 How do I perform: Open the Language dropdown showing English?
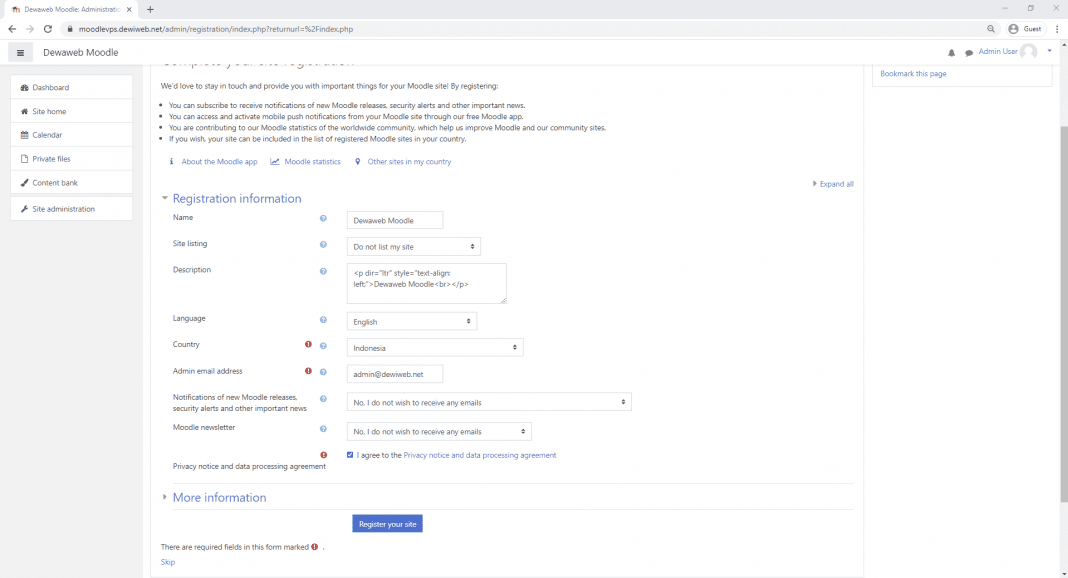(411, 321)
